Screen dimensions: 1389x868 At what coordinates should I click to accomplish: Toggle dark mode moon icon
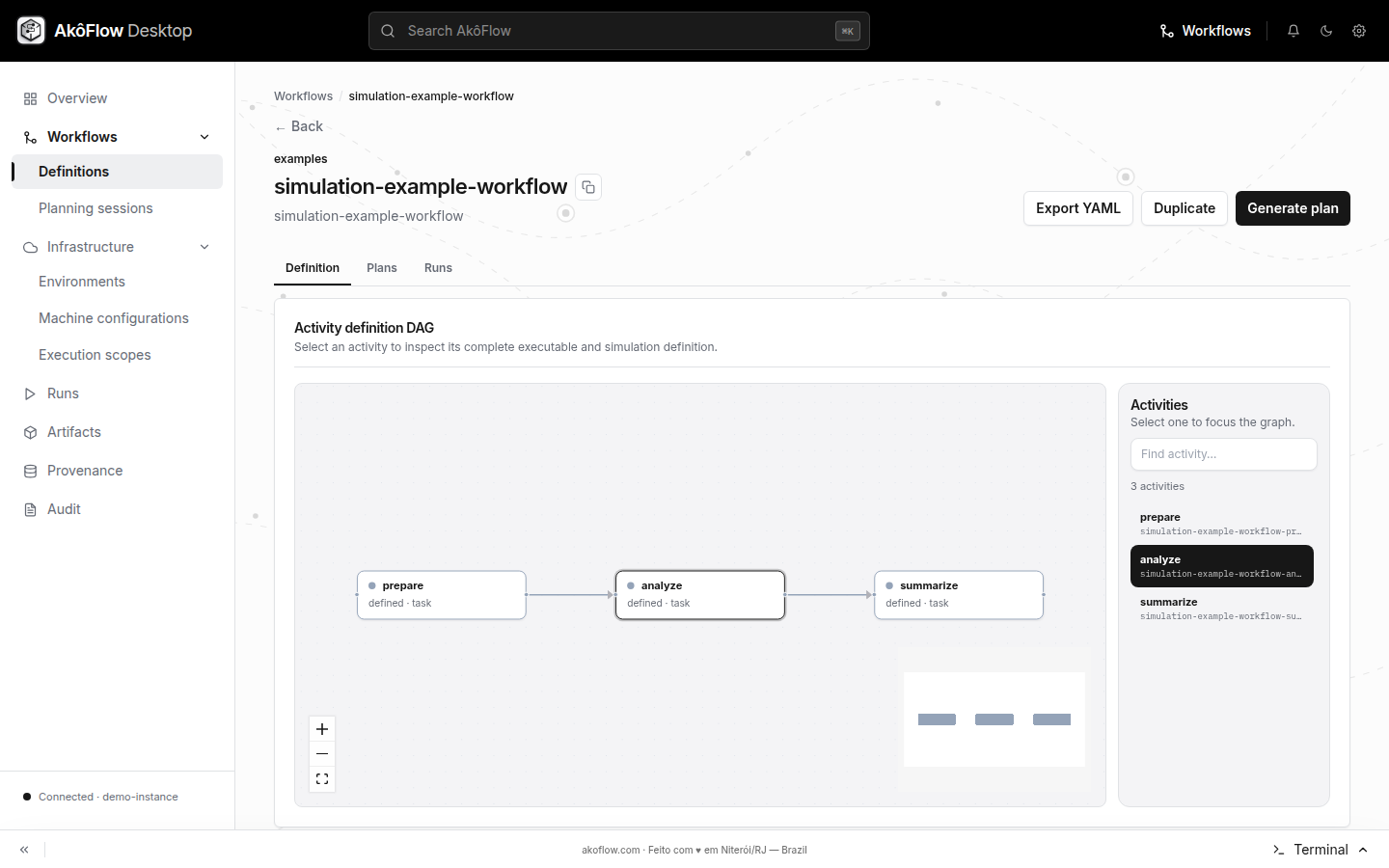pos(1326,31)
